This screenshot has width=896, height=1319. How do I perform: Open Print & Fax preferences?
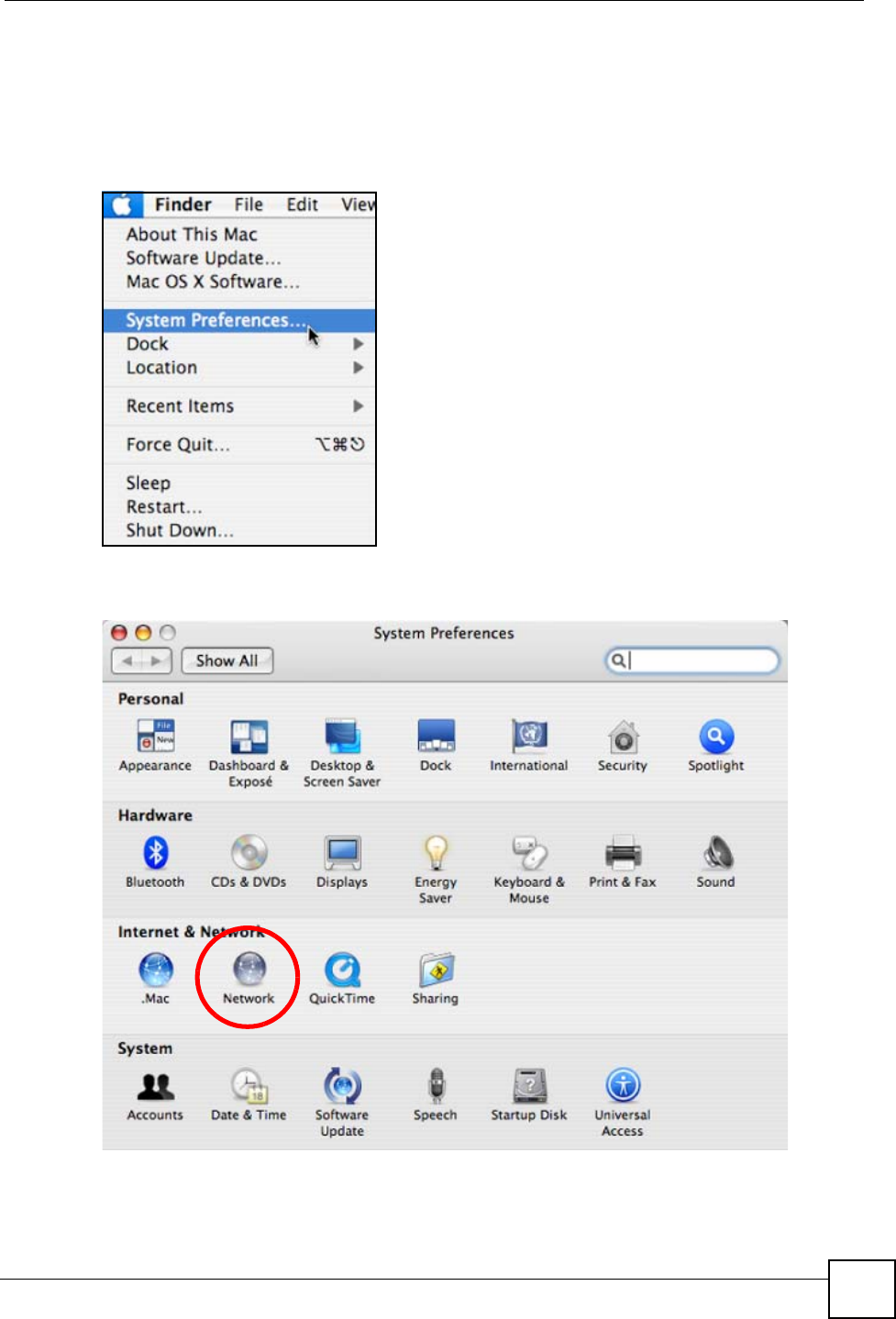[x=623, y=862]
